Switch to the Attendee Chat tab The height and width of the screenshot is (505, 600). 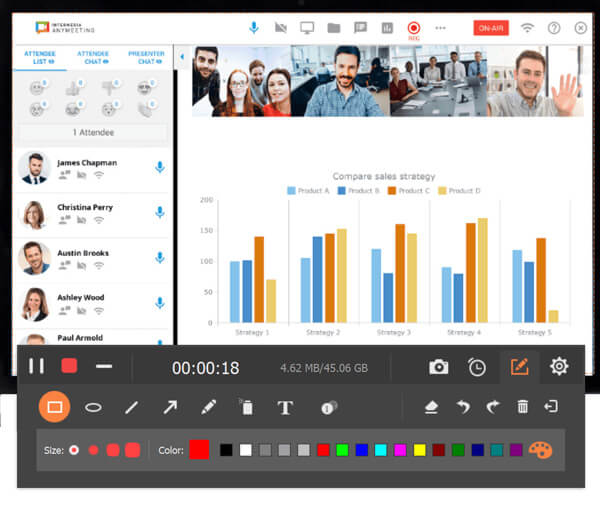pos(93,57)
